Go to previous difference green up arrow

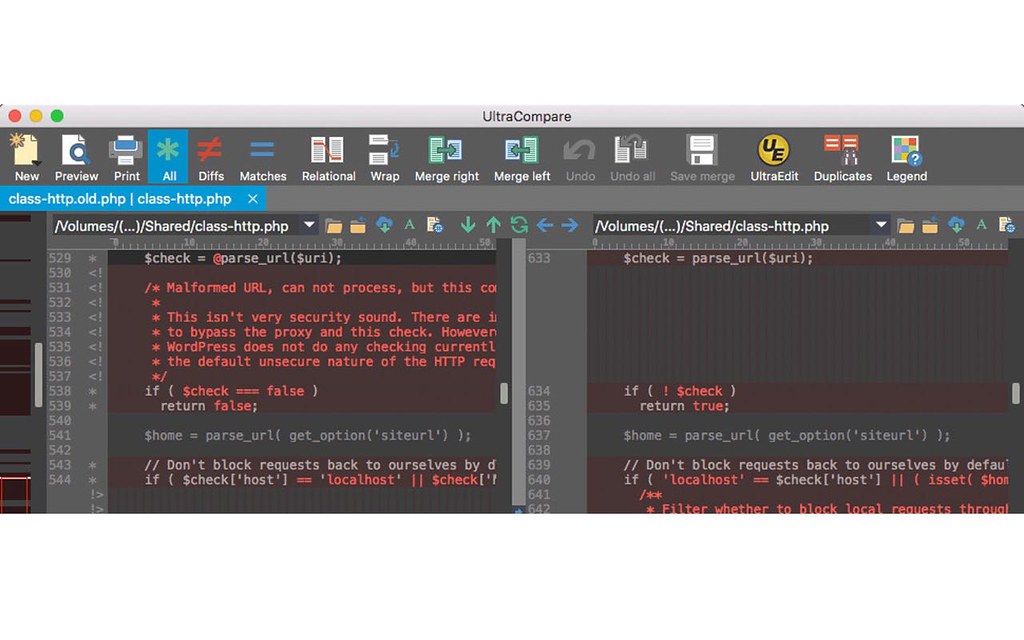tap(494, 225)
